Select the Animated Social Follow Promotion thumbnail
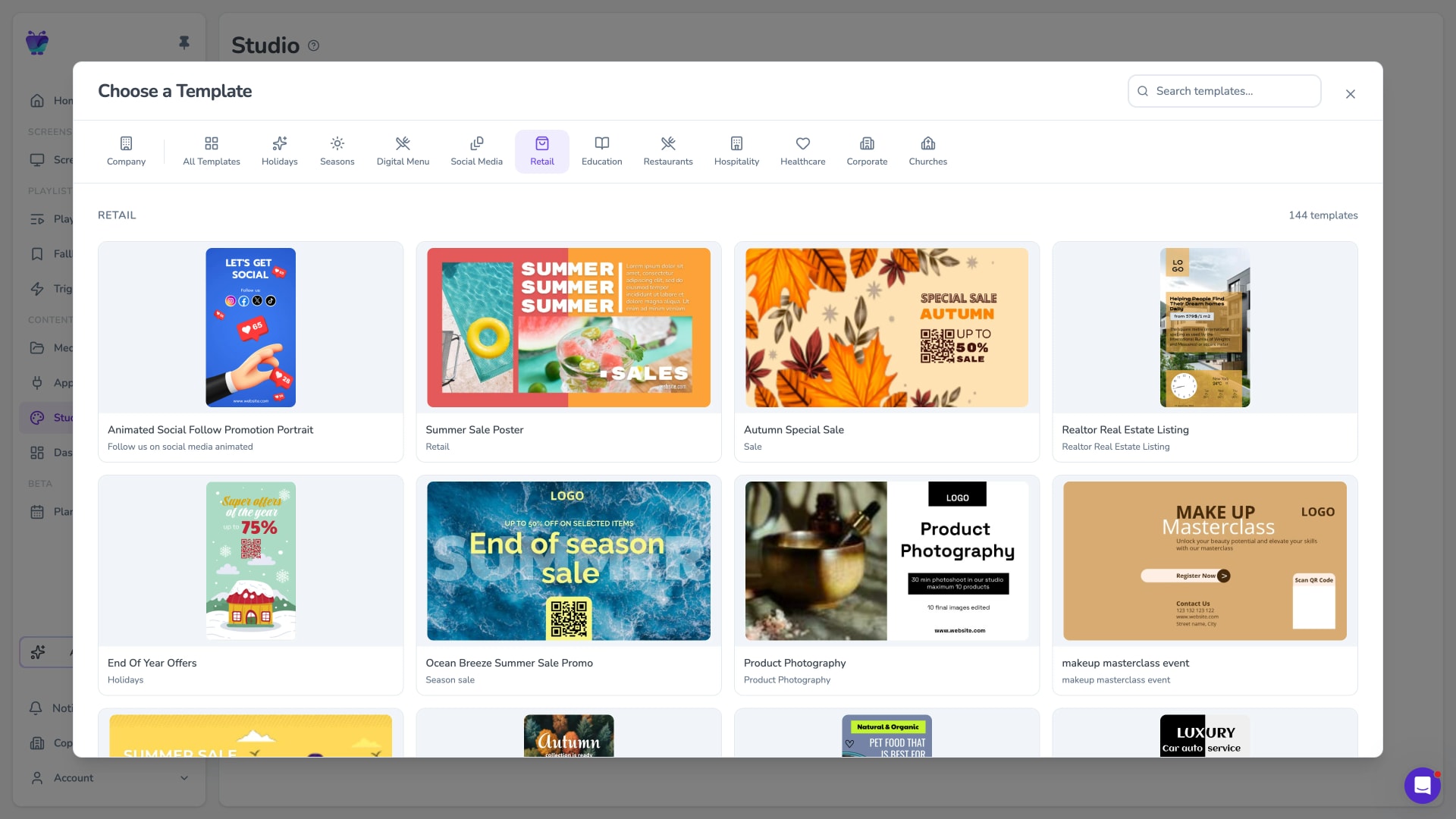1456x819 pixels. (x=251, y=328)
